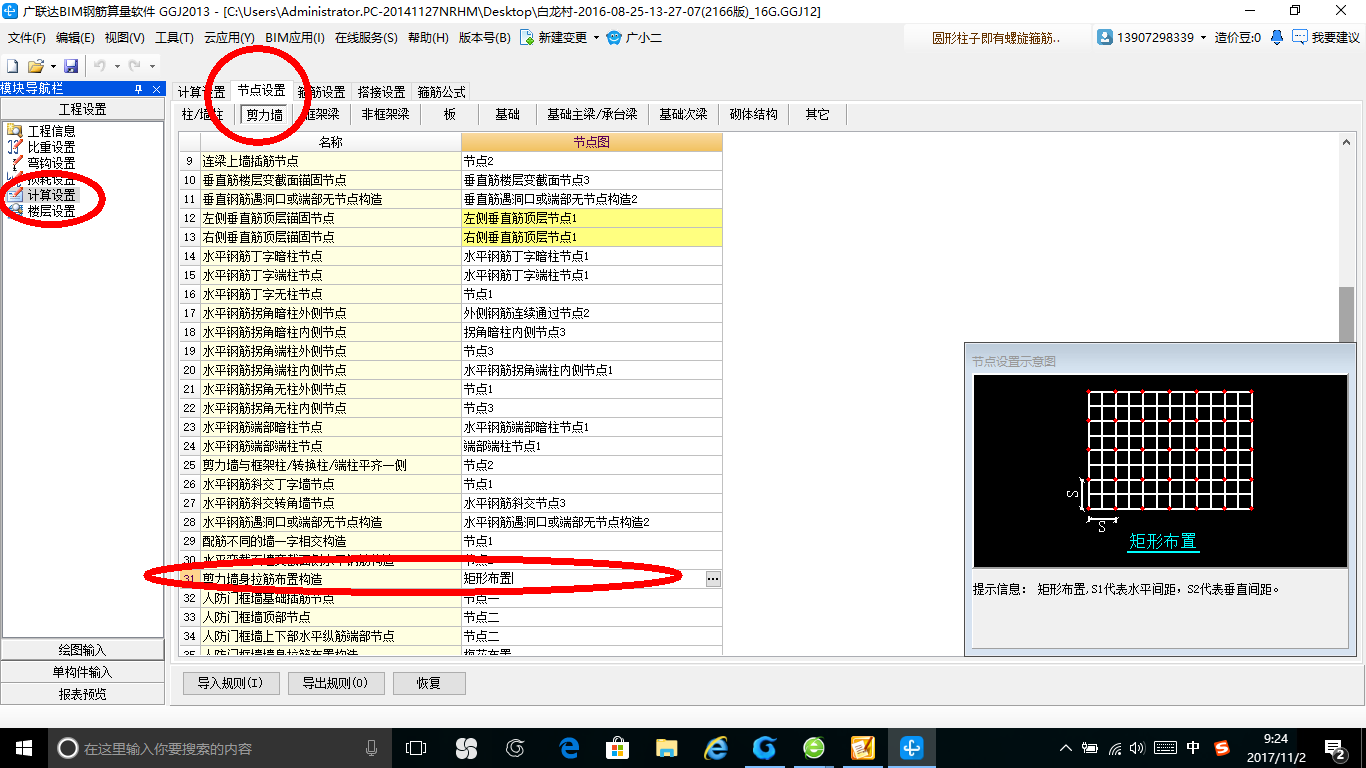Click the 新建变更 document icon
This screenshot has height=768, width=1366.
click(x=526, y=37)
